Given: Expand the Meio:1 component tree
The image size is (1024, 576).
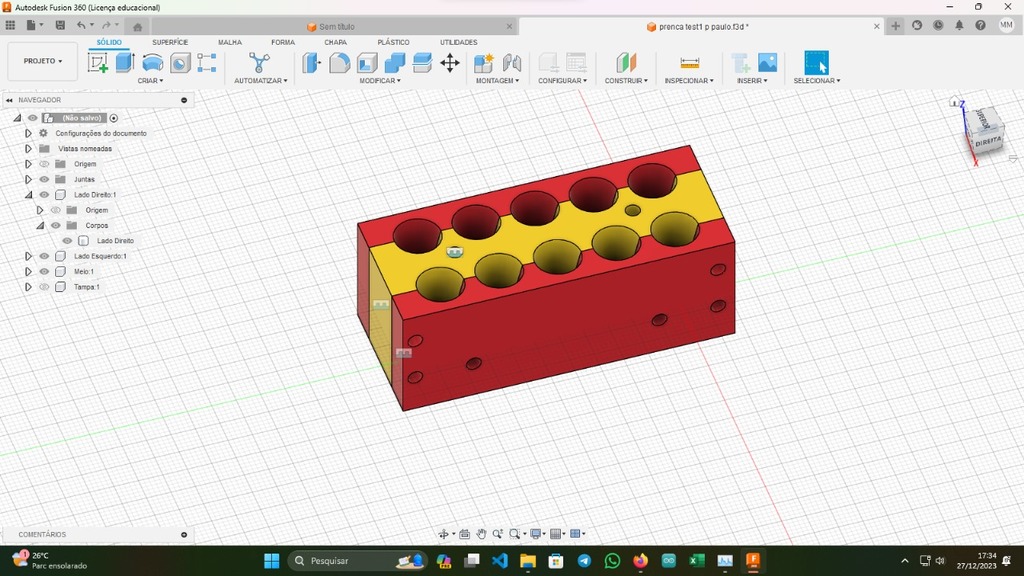Looking at the screenshot, I should pyautogui.click(x=28, y=272).
